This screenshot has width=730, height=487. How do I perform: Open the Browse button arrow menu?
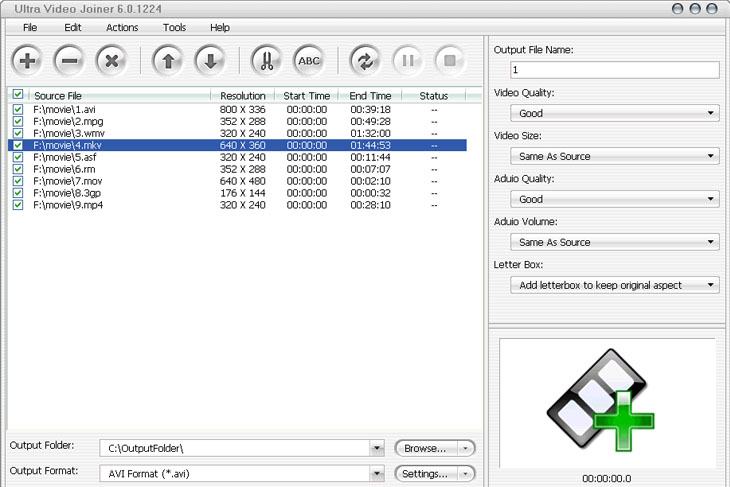click(x=465, y=448)
